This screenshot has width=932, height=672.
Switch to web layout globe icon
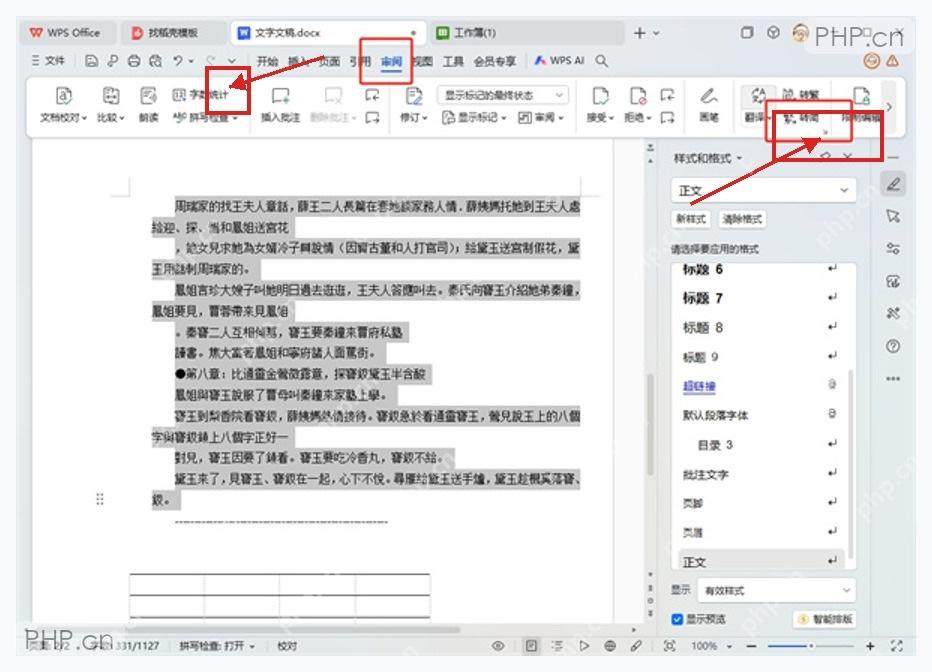pyautogui.click(x=609, y=646)
